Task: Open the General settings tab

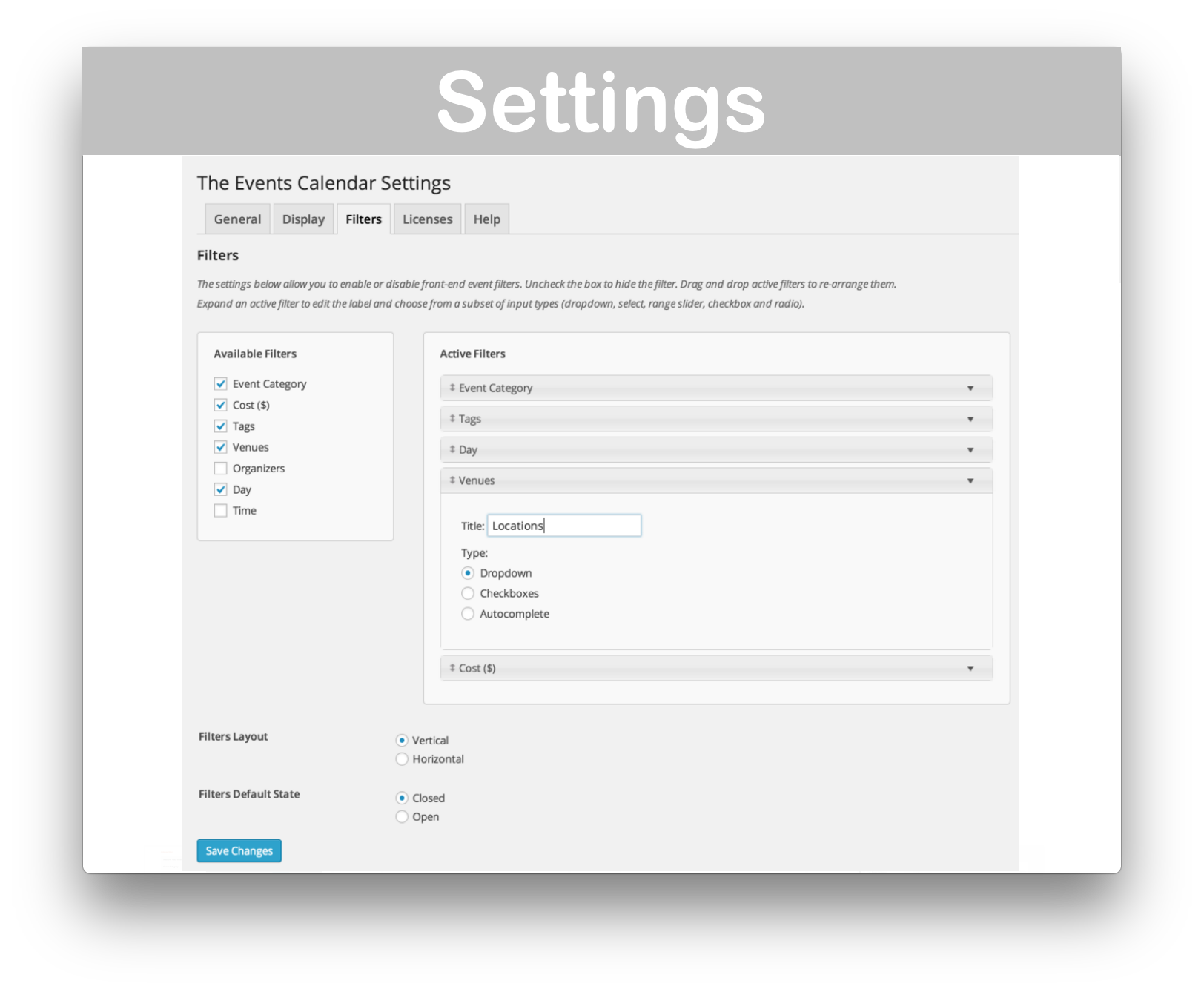Action: (x=237, y=219)
